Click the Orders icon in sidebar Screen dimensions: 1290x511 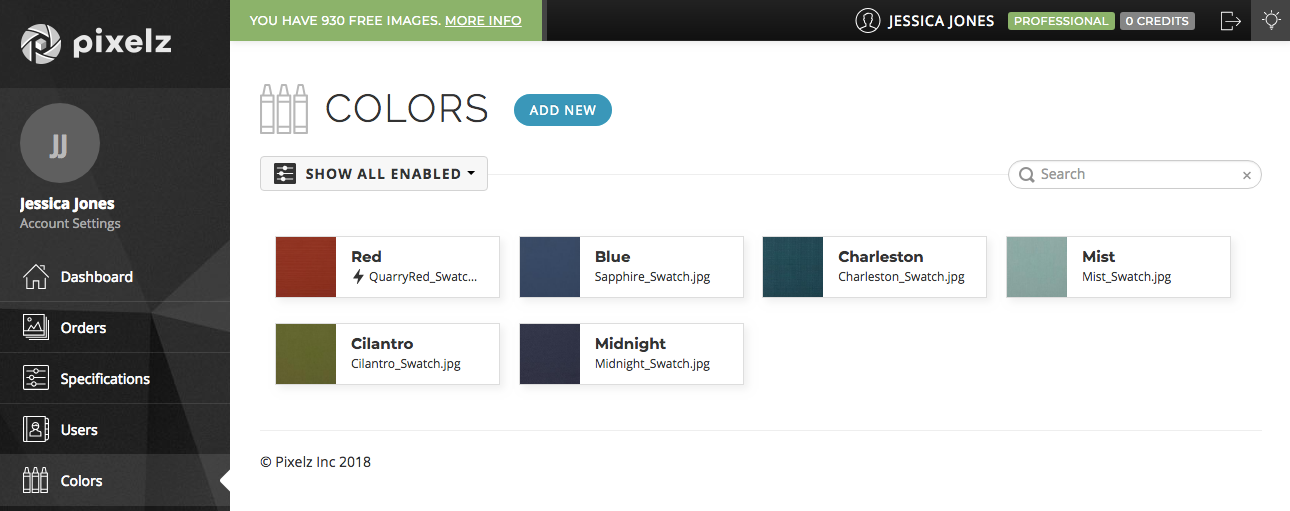pos(36,328)
